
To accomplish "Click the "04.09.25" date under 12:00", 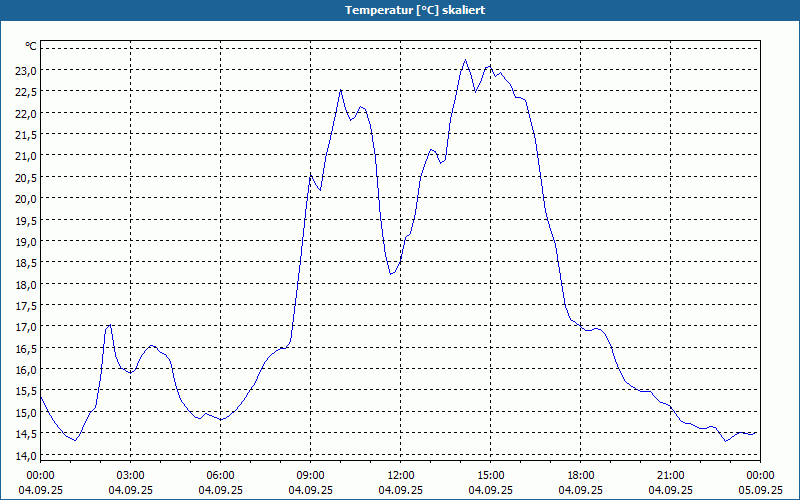I will click(401, 490).
